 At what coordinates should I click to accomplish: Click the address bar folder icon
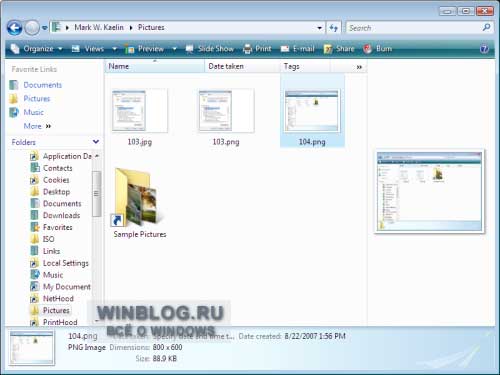(x=57, y=27)
